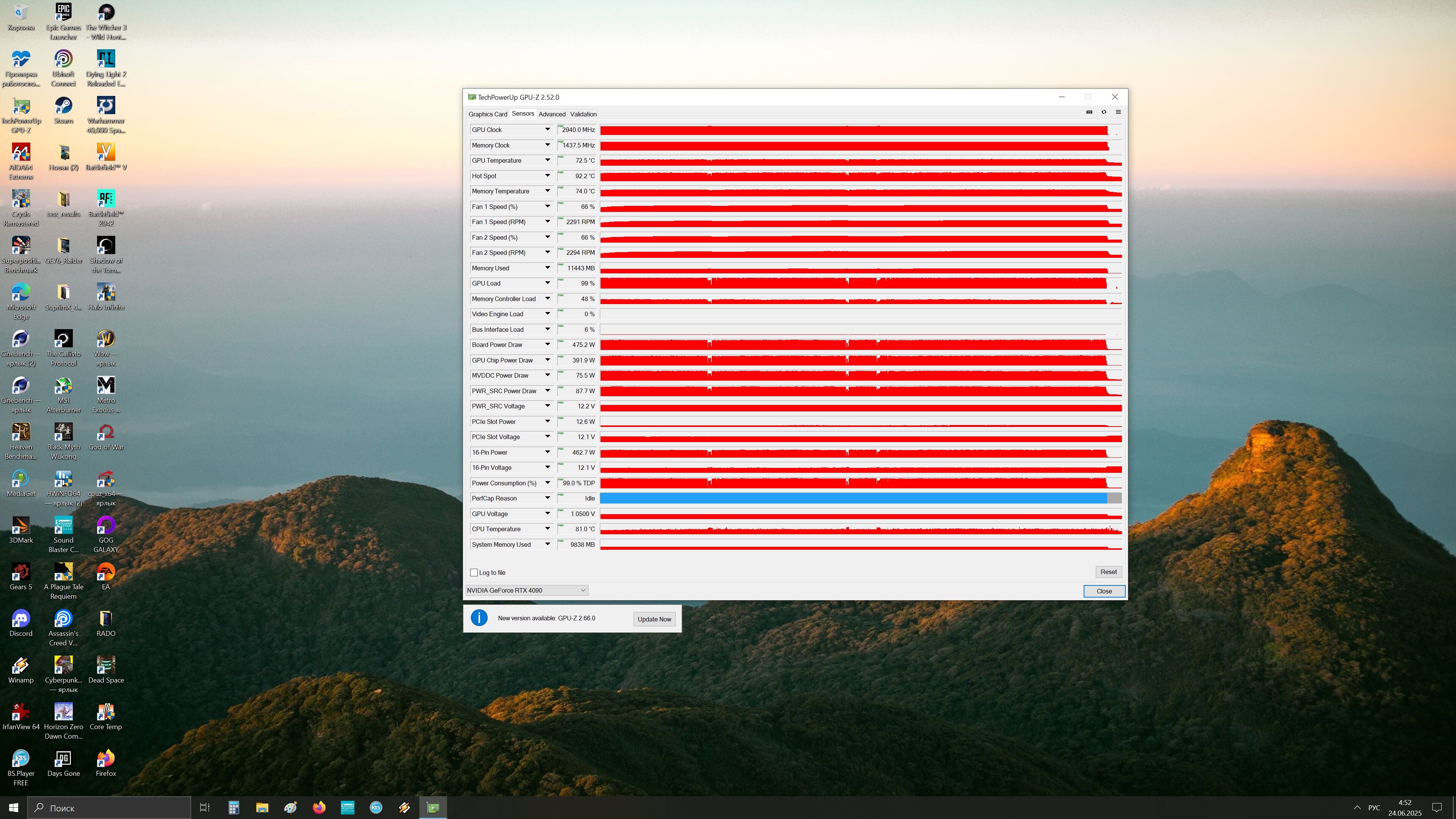Click the Firefox icon in taskbar
This screenshot has width=1456, height=819.
tap(319, 807)
